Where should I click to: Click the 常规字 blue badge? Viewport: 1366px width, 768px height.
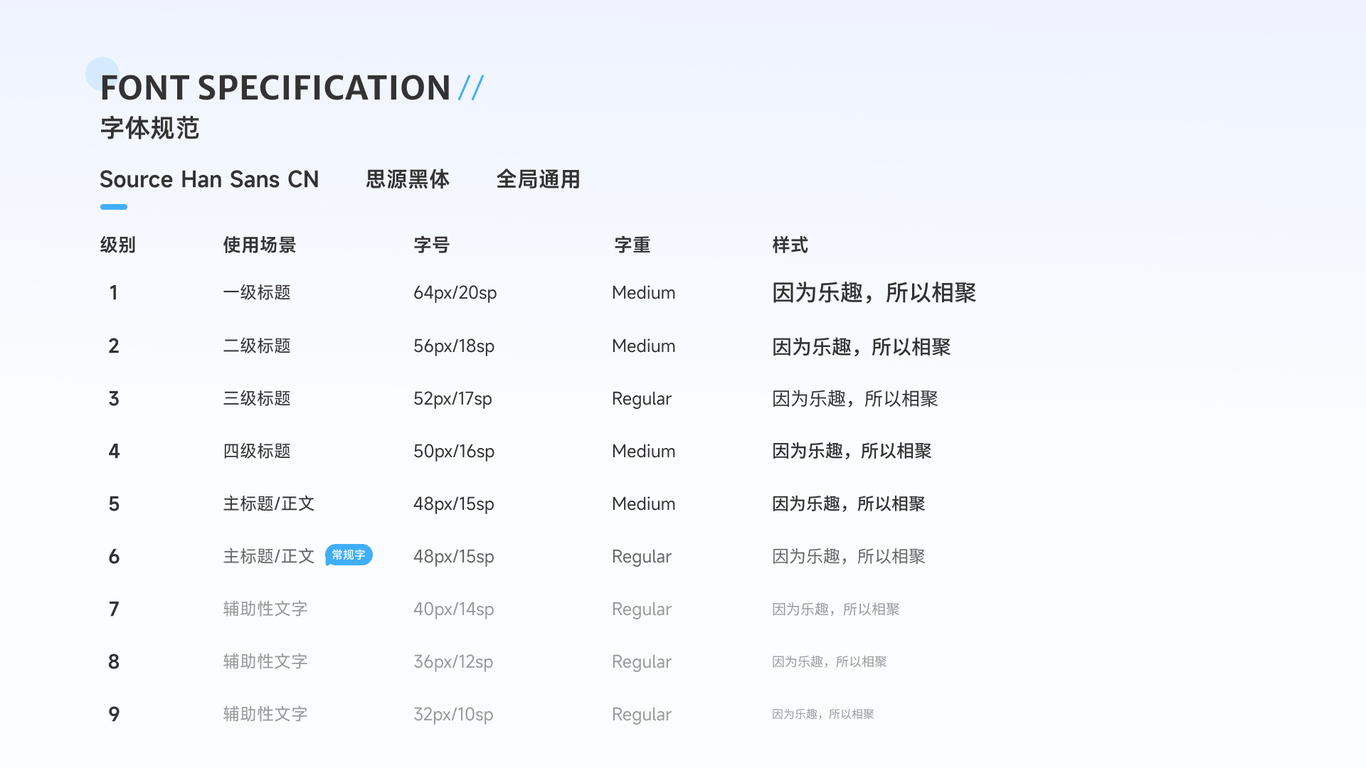pos(349,555)
